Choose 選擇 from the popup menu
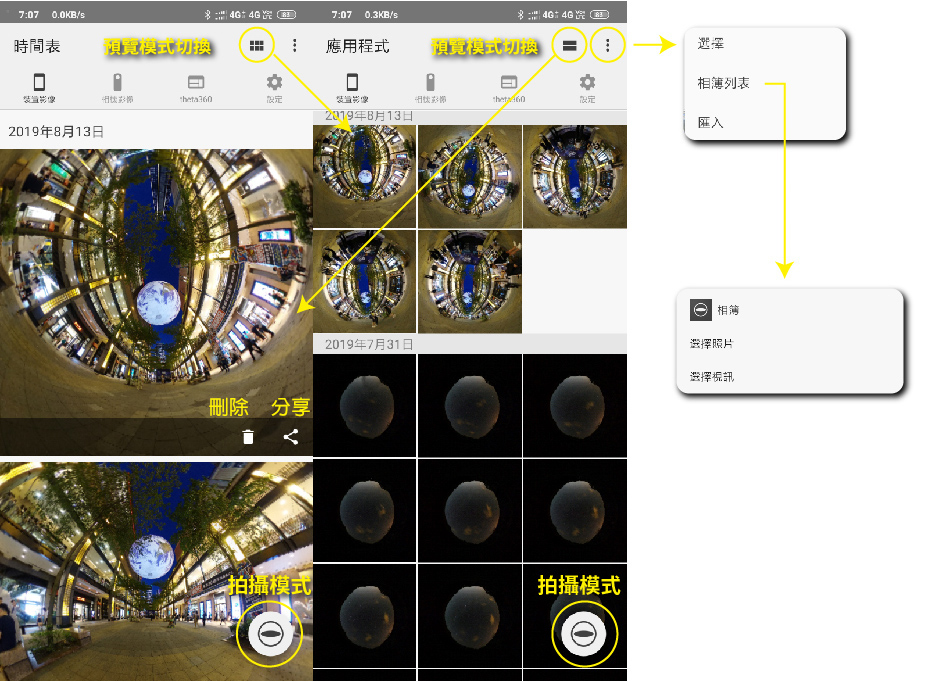950x682 pixels. [x=711, y=45]
